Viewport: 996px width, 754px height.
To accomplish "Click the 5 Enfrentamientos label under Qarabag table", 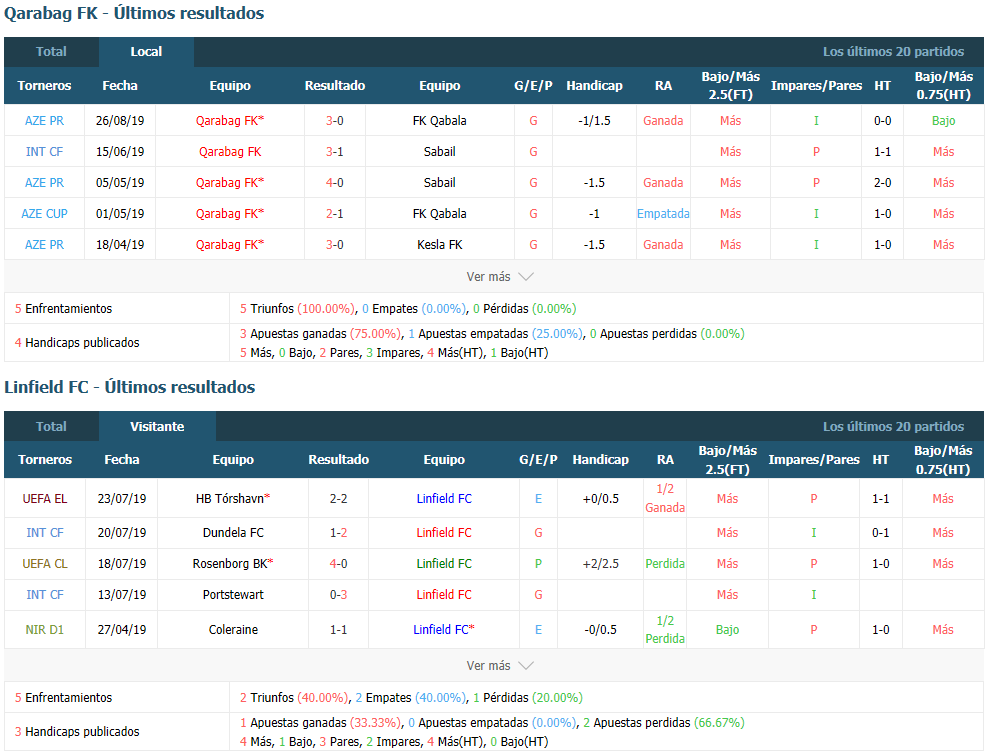I will pyautogui.click(x=64, y=309).
